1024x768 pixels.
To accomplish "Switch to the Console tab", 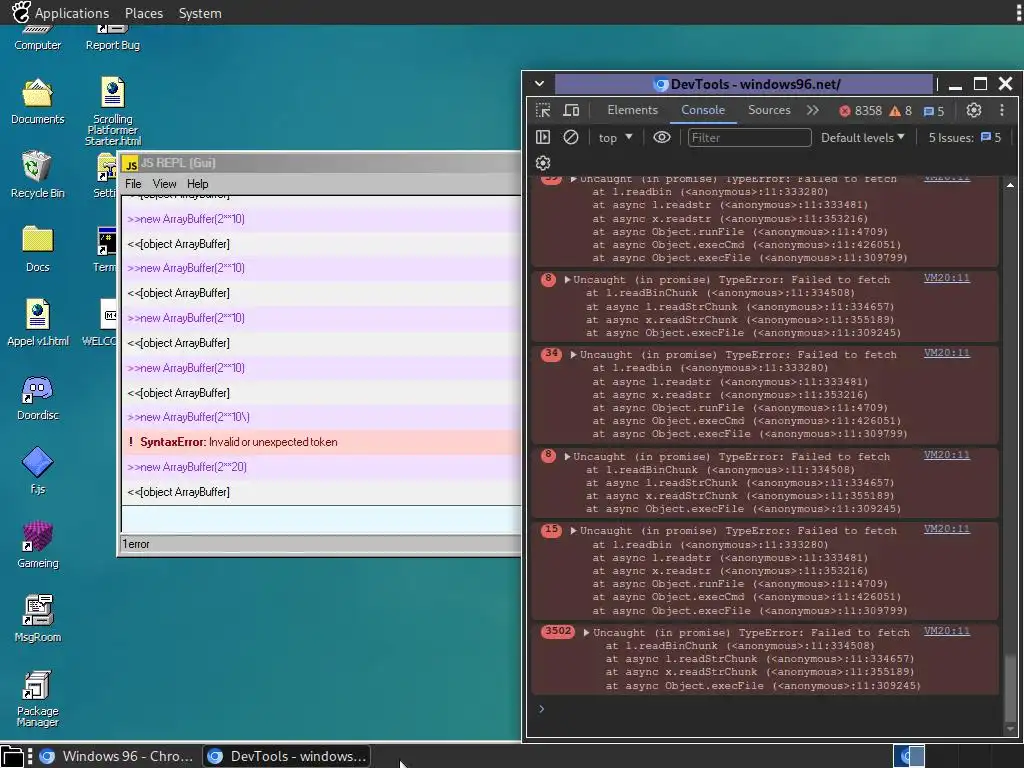I will tap(703, 110).
